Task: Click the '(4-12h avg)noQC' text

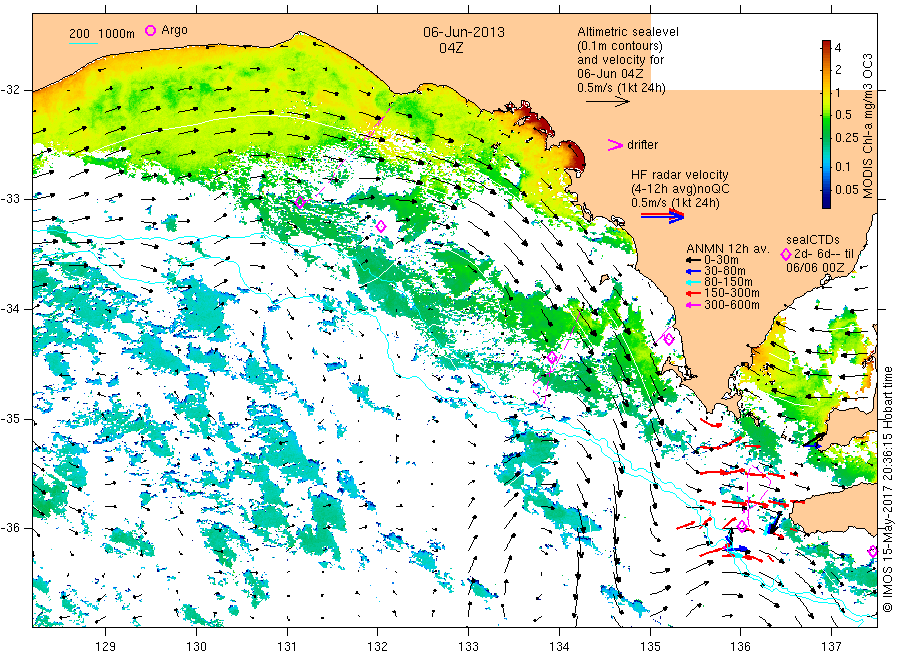Action: (x=680, y=189)
